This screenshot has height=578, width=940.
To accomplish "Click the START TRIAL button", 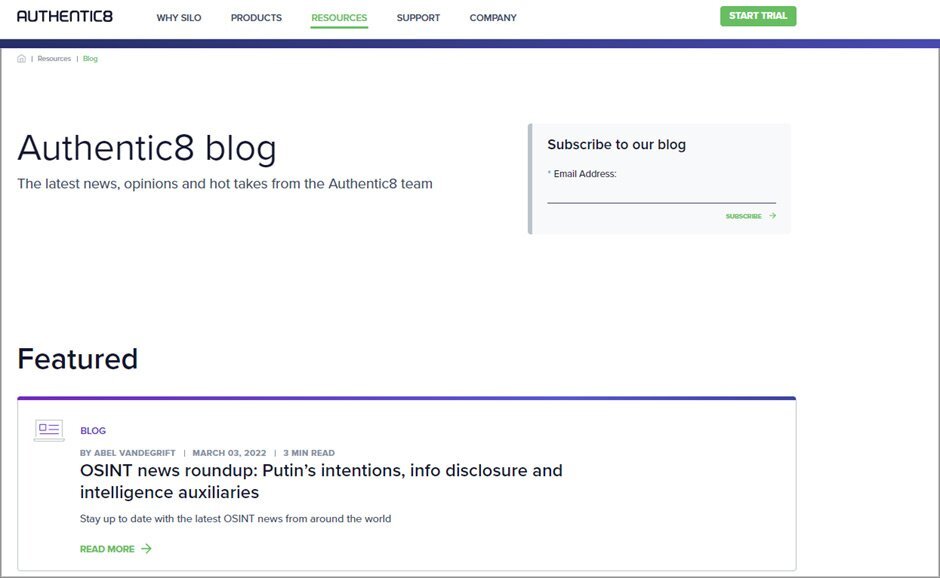I will [x=757, y=16].
